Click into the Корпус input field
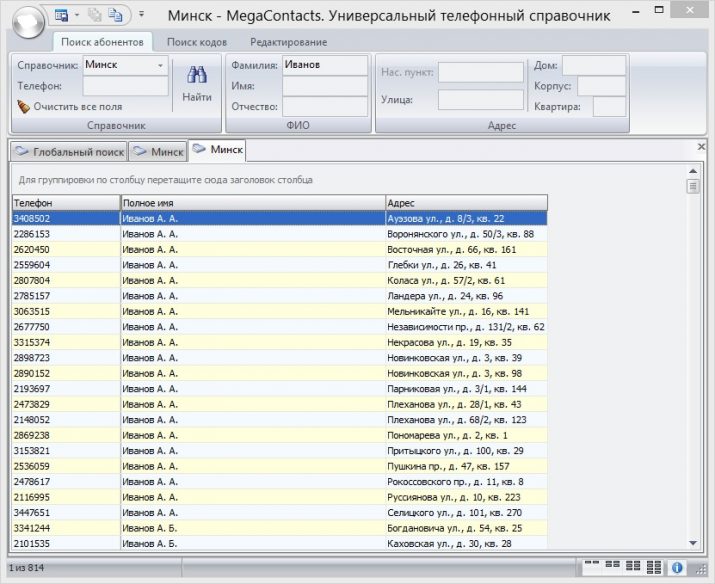The height and width of the screenshot is (584, 715). point(601,86)
